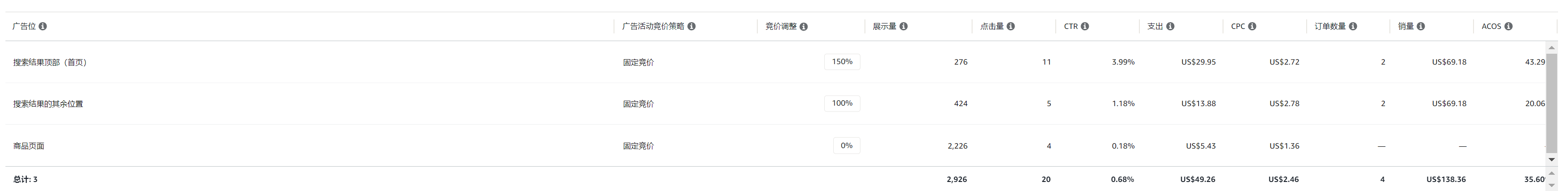Viewport: 1568px width, 191px height.
Task: Click the 订单数量 info icon
Action: pyautogui.click(x=1352, y=26)
